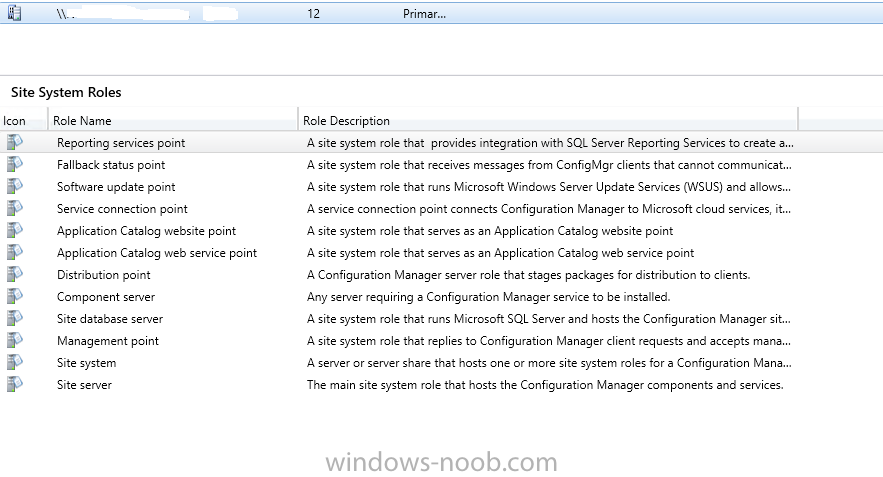This screenshot has width=883, height=477.
Task: Click description about staging packages for distribution
Action: [528, 275]
